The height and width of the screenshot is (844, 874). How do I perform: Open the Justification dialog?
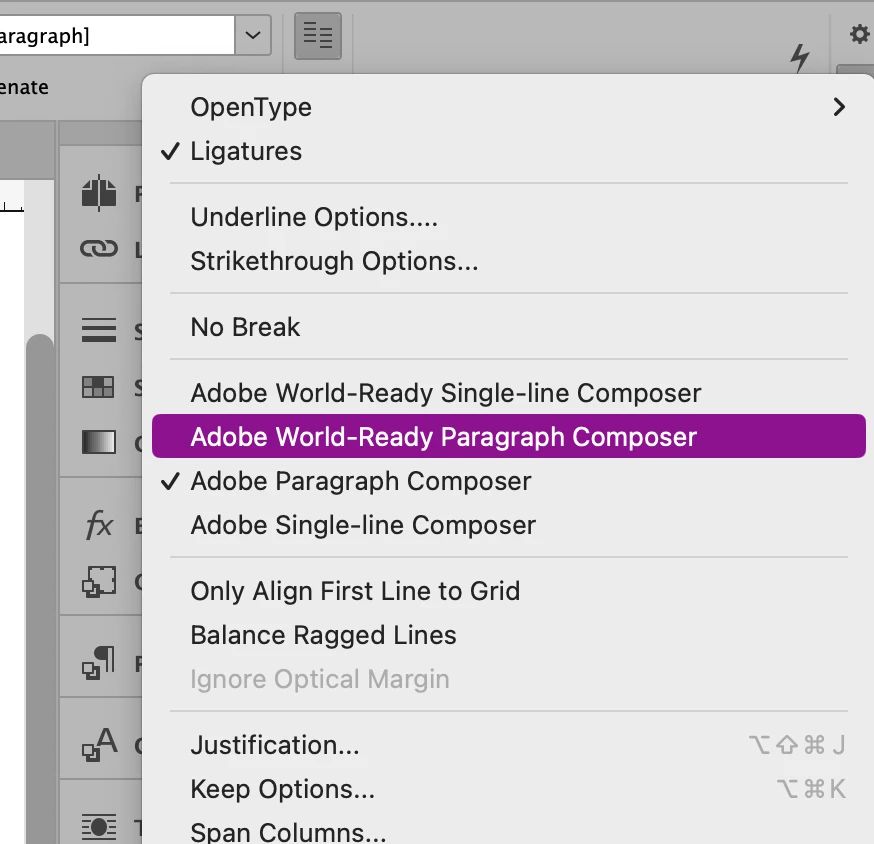click(x=508, y=745)
